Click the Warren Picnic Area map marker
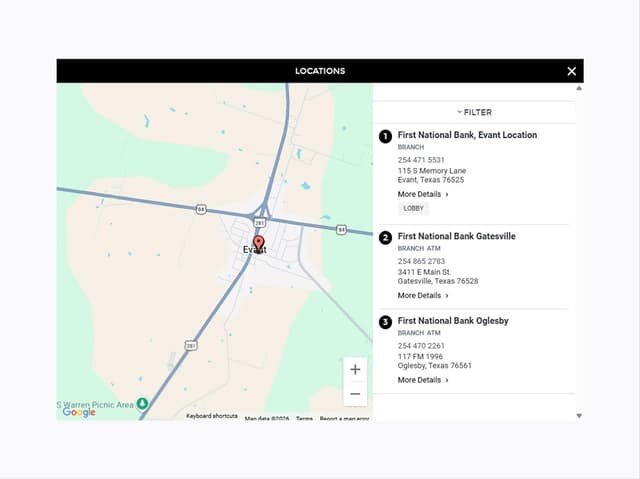 [142, 404]
